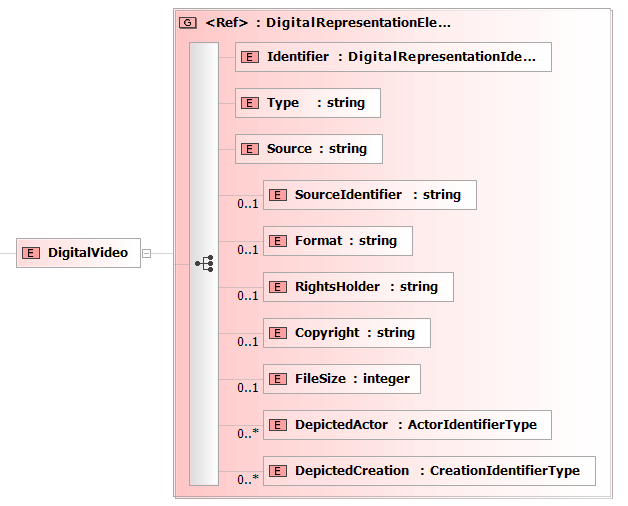Select the Copyright string element
The image size is (628, 506).
point(346,333)
